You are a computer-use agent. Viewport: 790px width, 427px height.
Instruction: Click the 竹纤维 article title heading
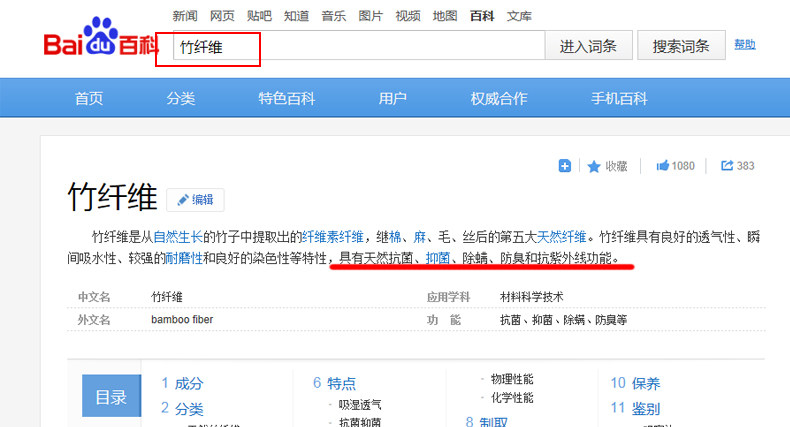[x=112, y=197]
